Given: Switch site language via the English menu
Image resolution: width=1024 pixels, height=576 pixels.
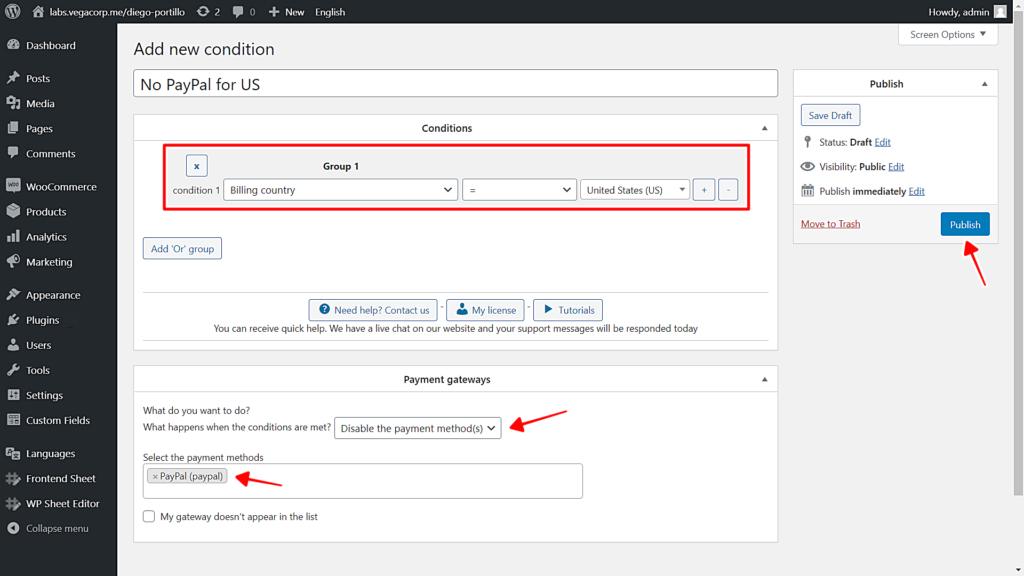Looking at the screenshot, I should [x=330, y=11].
